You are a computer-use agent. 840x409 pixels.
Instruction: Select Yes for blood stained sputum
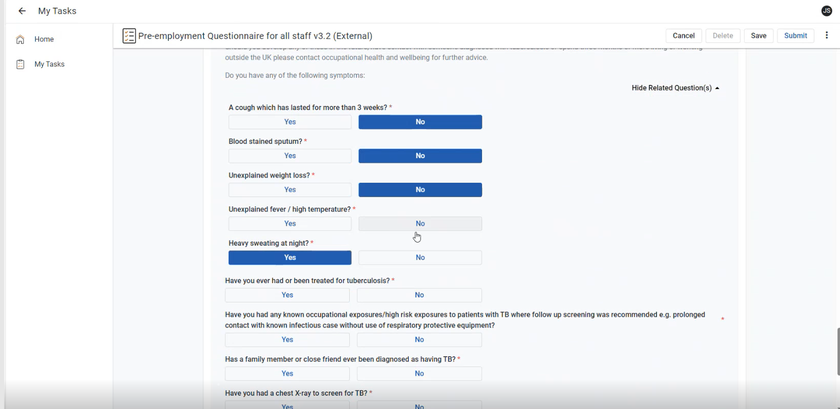pos(290,155)
